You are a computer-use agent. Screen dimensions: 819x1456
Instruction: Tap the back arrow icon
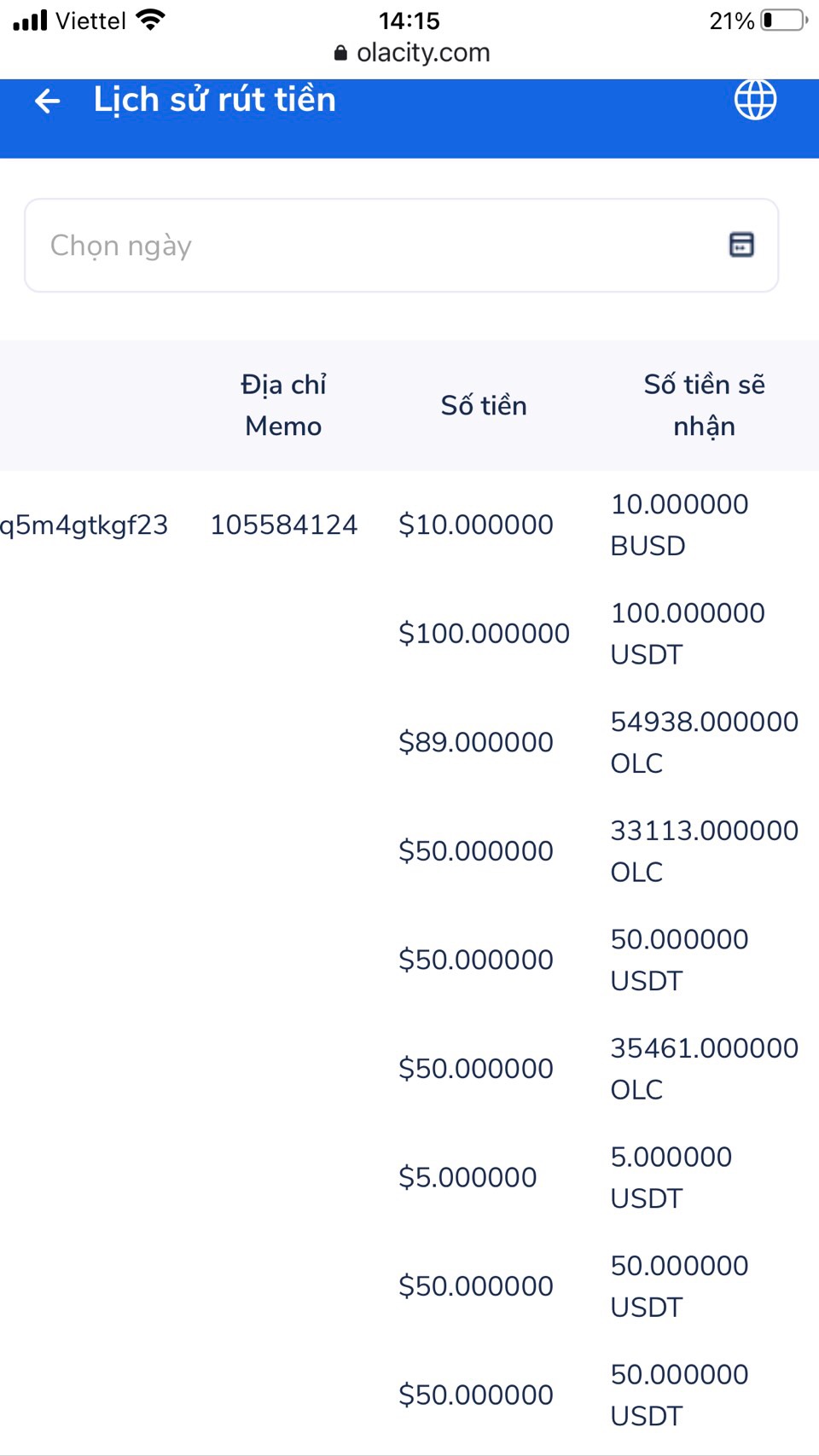(48, 102)
